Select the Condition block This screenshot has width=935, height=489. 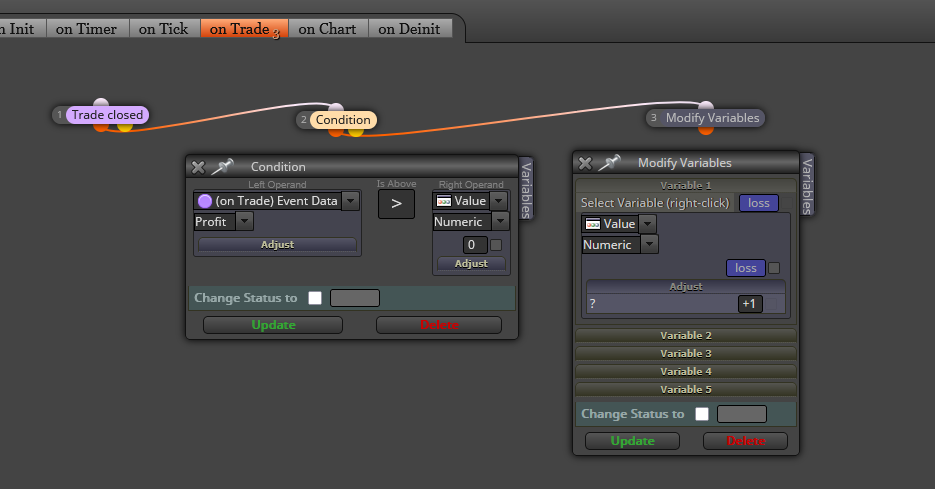pyautogui.click(x=343, y=119)
